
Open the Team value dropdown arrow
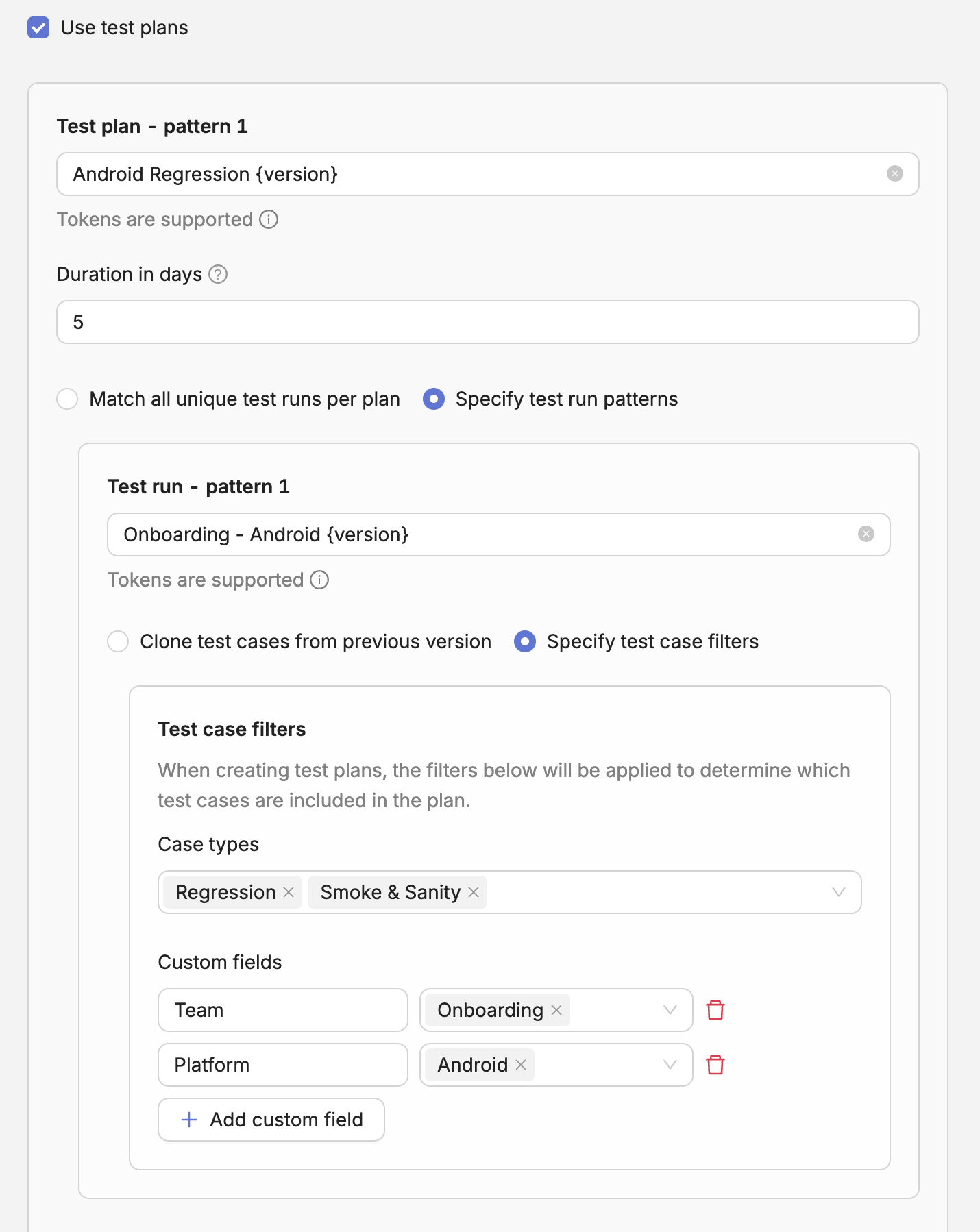click(670, 1010)
